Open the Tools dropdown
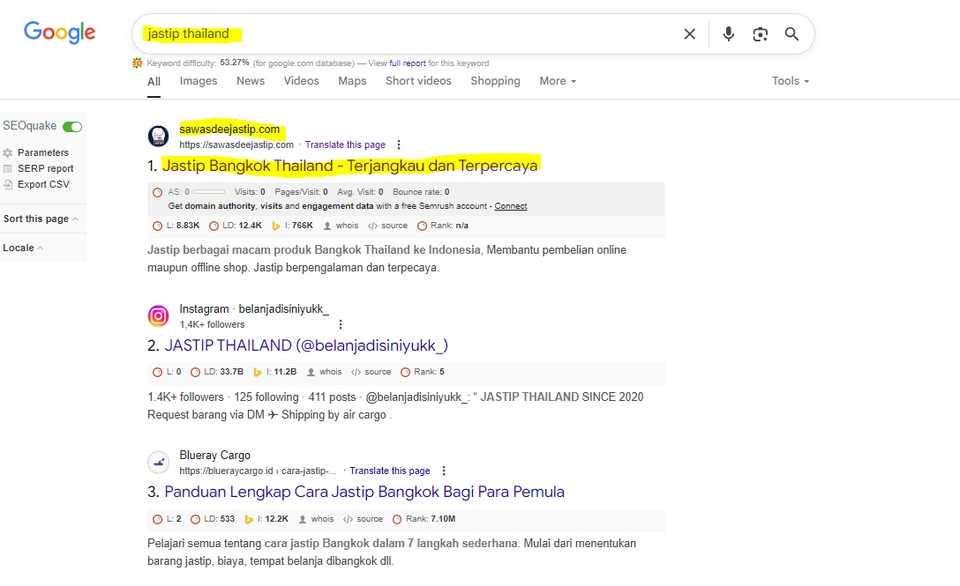 click(790, 81)
